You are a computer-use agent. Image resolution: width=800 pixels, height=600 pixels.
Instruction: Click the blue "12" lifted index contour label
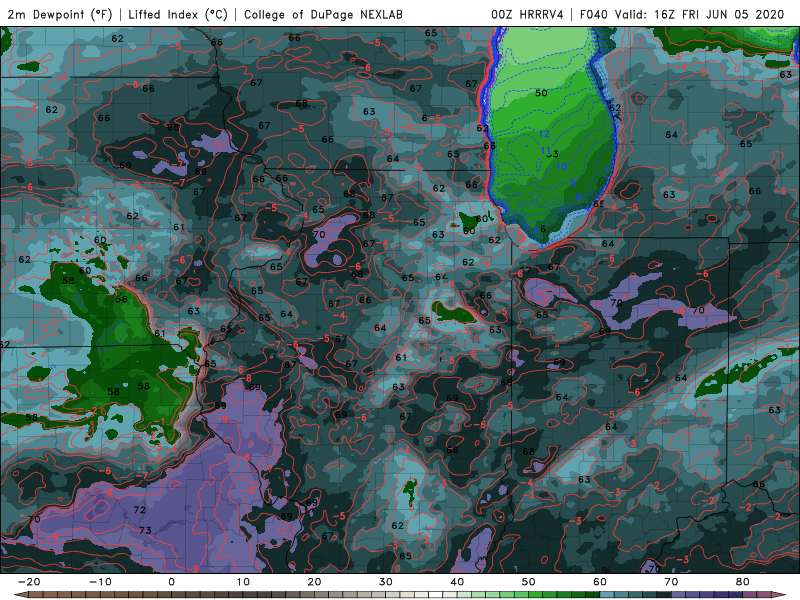pos(544,134)
